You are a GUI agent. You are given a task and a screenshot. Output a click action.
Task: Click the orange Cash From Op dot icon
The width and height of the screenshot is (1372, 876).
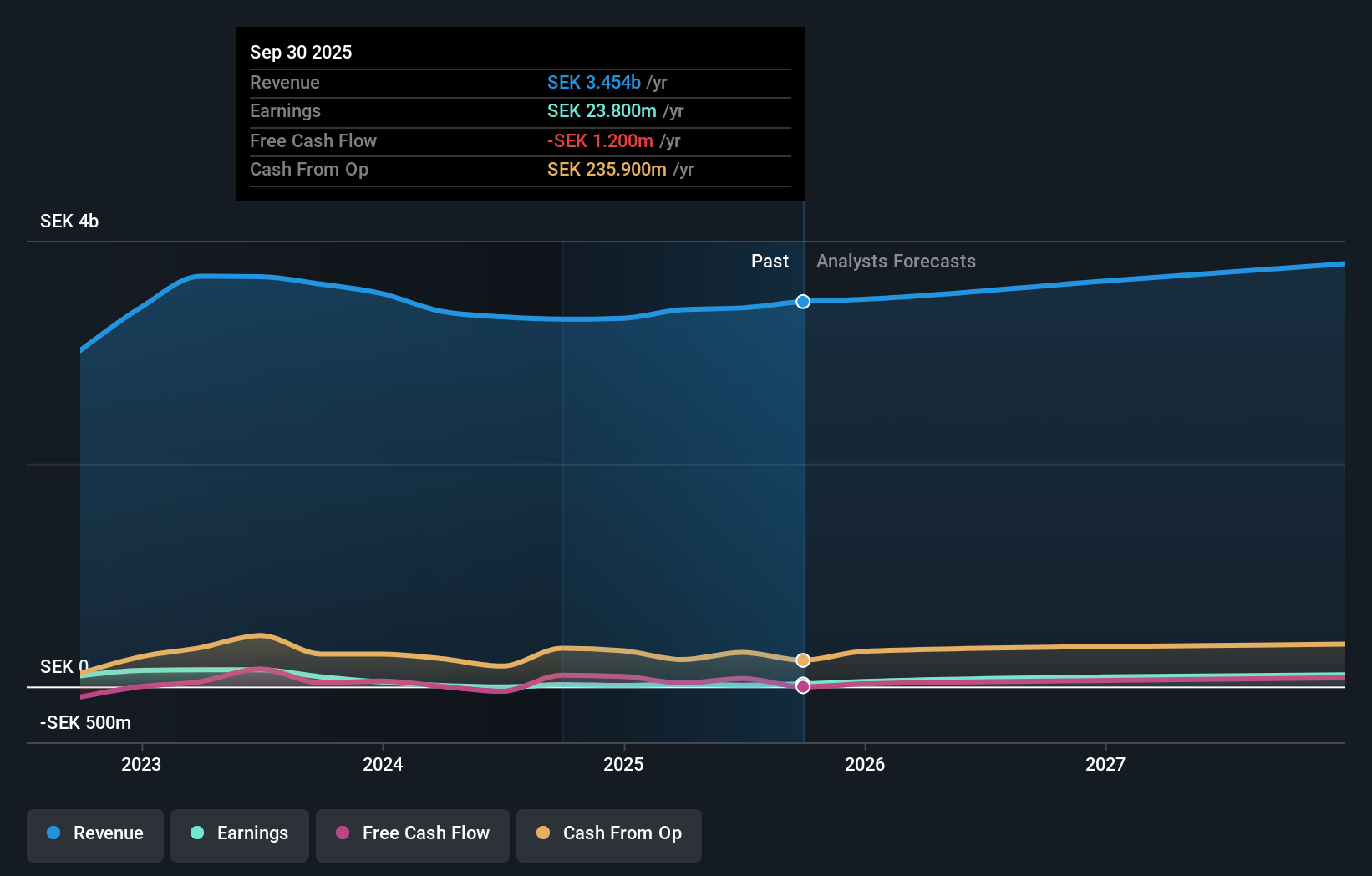click(543, 833)
